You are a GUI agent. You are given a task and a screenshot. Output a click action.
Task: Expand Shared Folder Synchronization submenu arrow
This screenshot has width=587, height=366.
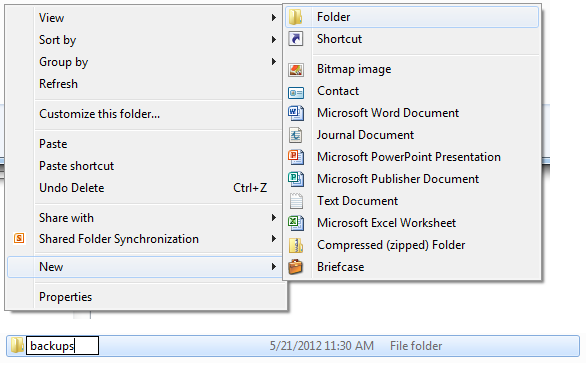click(x=274, y=239)
